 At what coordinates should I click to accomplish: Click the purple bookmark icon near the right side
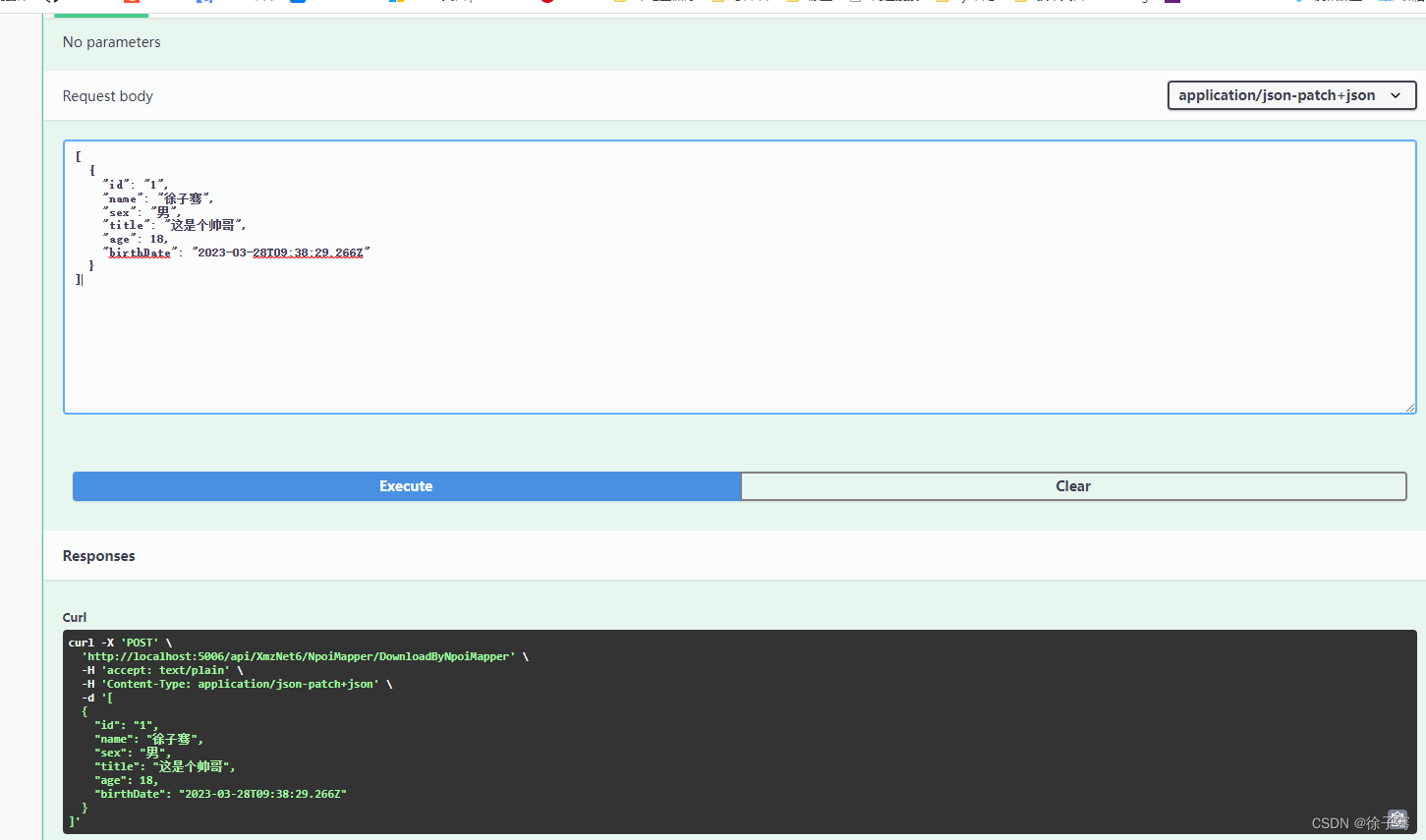pos(1171,4)
